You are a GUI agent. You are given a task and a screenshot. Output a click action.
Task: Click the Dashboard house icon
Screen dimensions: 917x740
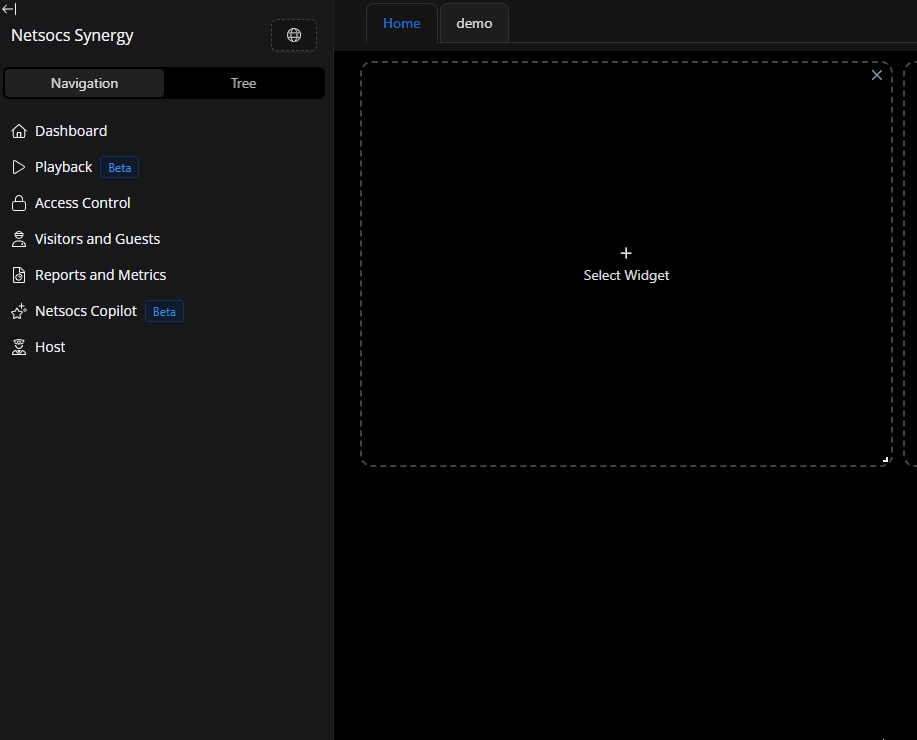tap(18, 131)
